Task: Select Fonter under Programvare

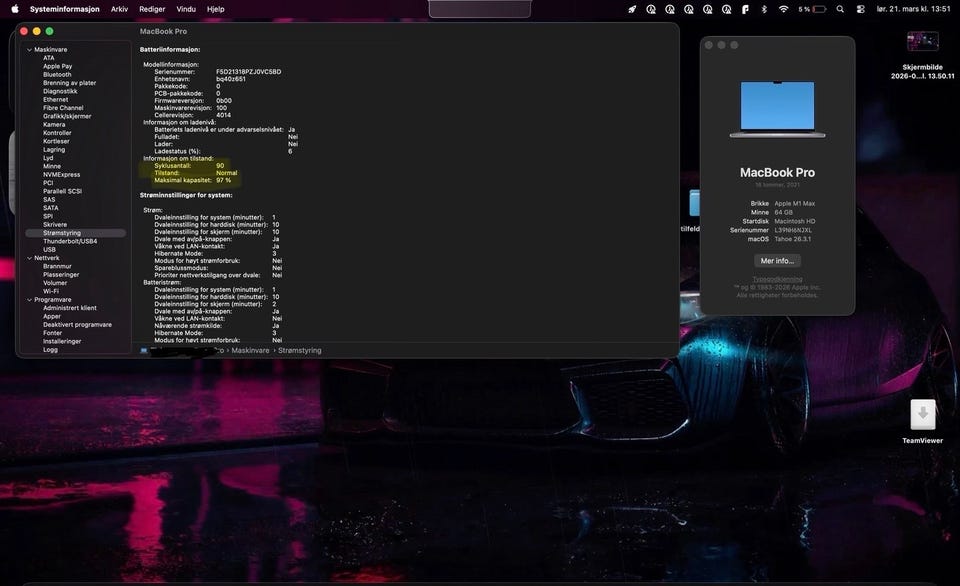Action: 52,333
